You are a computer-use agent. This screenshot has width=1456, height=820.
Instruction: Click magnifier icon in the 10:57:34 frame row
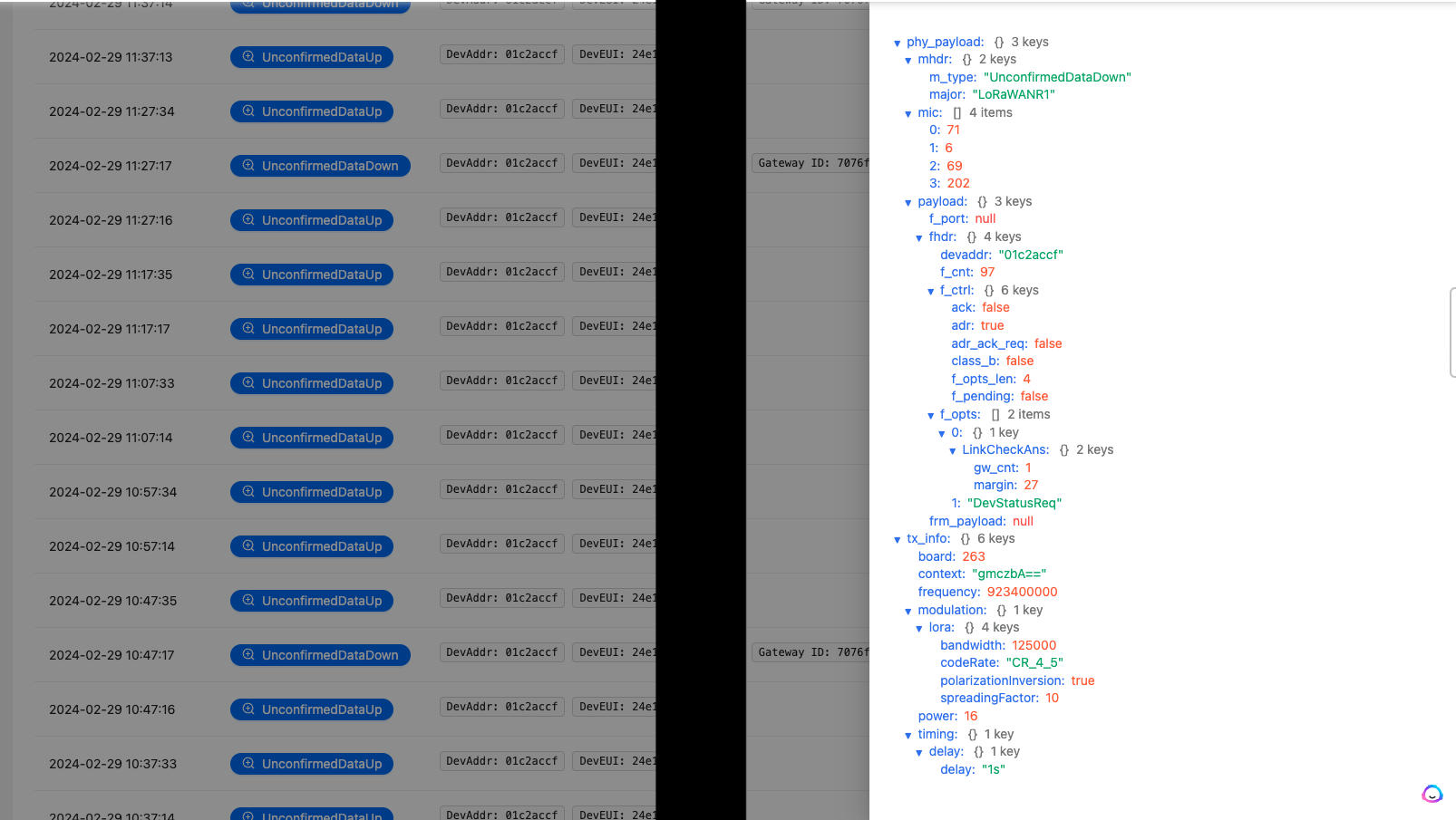click(248, 491)
